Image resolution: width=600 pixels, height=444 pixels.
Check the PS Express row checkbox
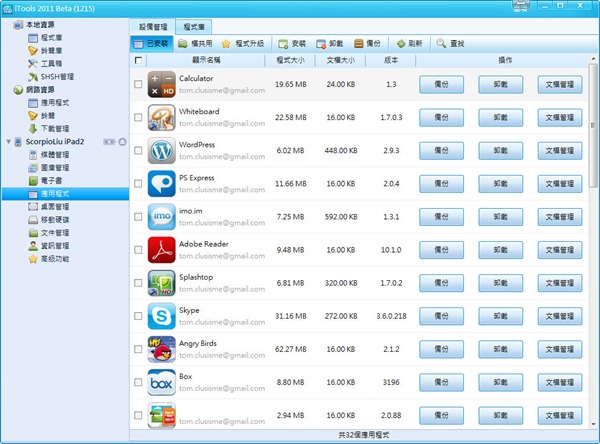tap(138, 184)
